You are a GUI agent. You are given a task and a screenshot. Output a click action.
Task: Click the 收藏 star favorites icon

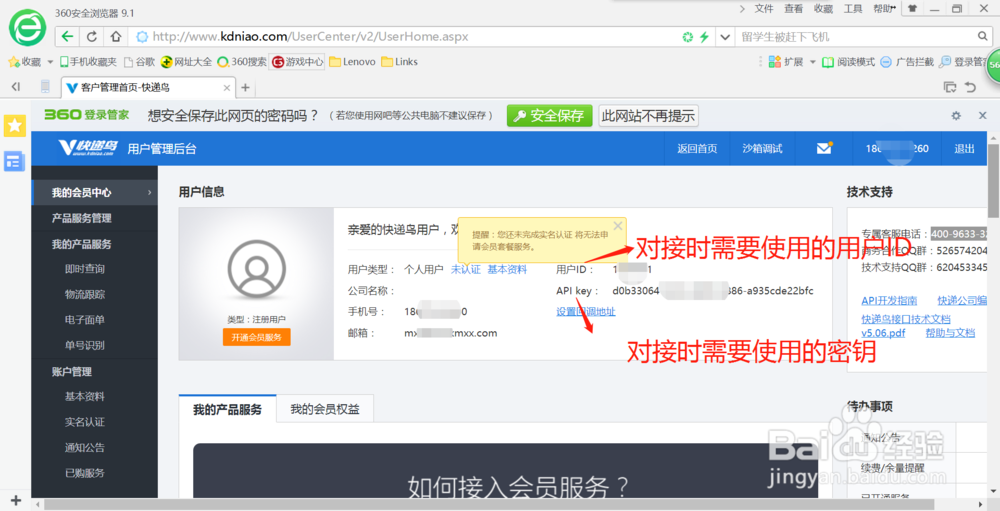(x=13, y=62)
